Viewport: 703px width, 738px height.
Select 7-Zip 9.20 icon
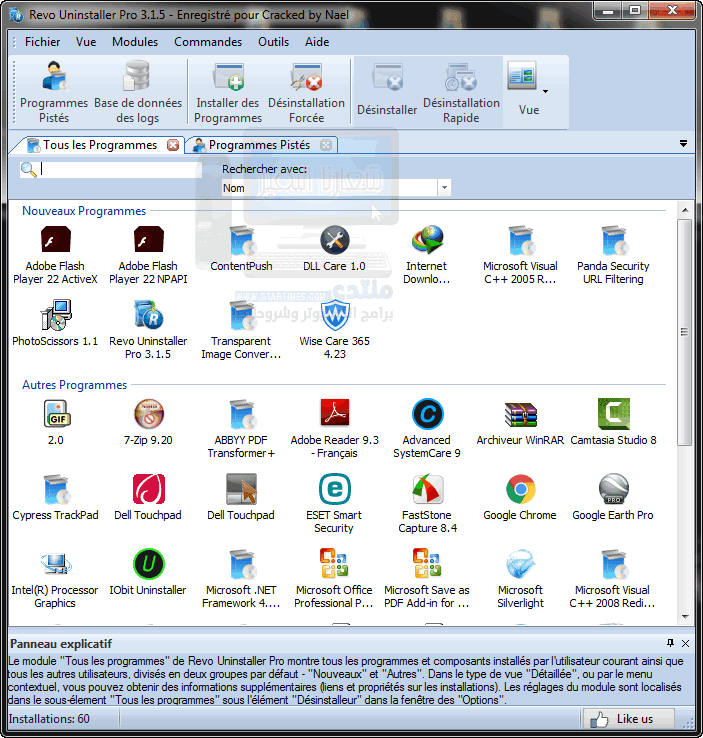tap(148, 423)
